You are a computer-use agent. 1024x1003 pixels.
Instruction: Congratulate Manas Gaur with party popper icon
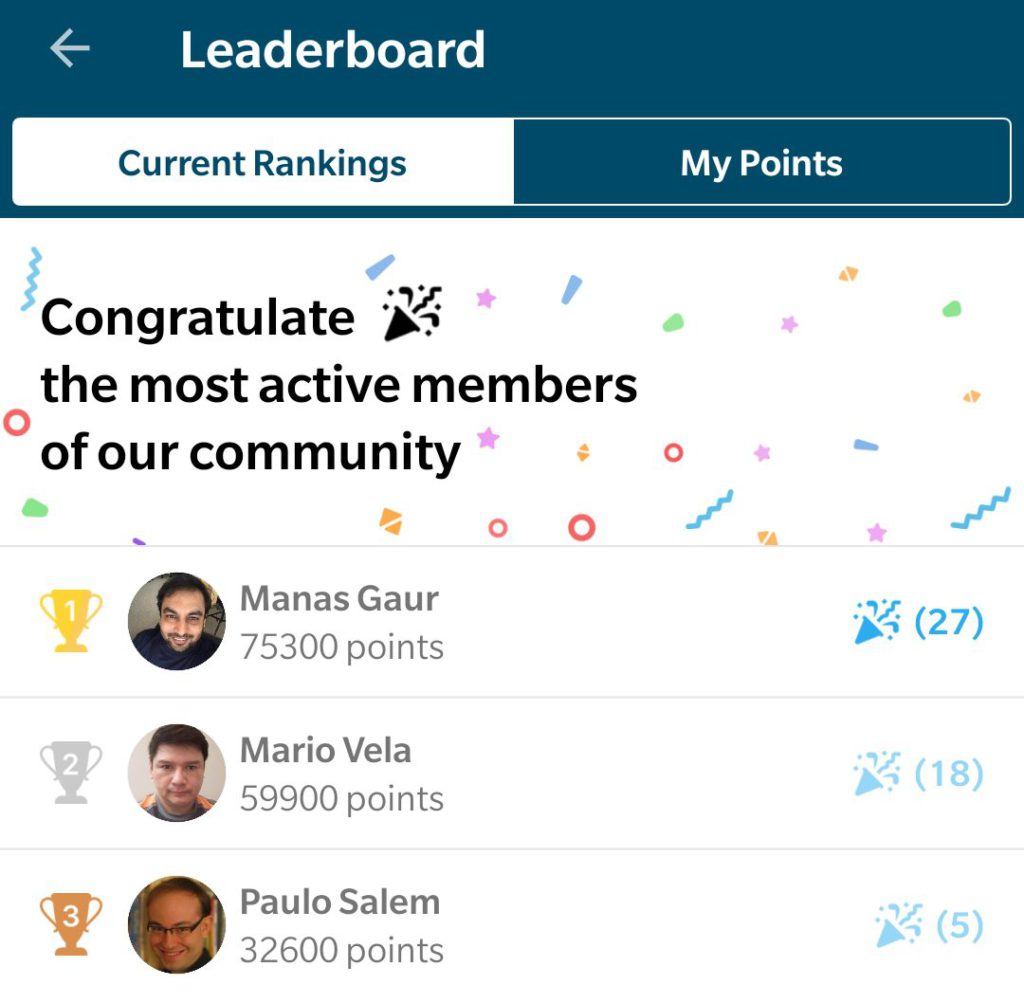(877, 621)
